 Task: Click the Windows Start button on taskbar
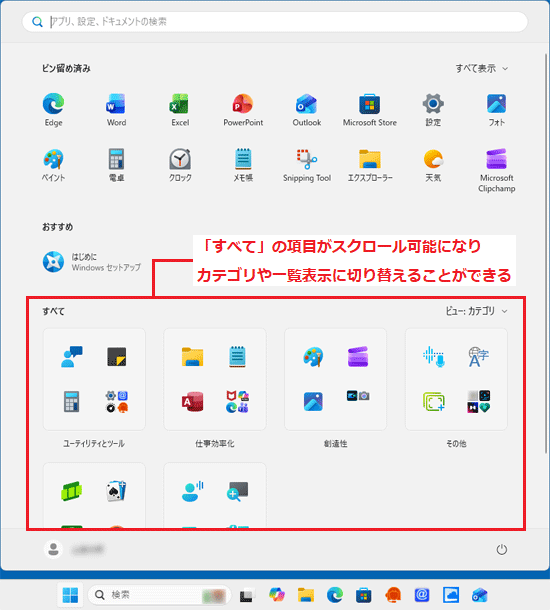tap(70, 594)
